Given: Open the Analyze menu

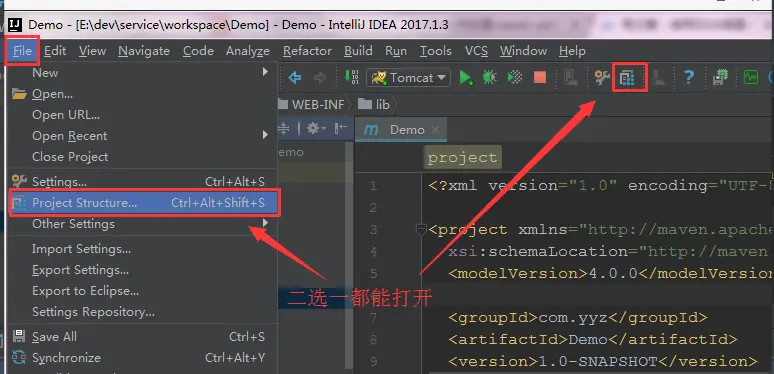Looking at the screenshot, I should pyautogui.click(x=248, y=51).
